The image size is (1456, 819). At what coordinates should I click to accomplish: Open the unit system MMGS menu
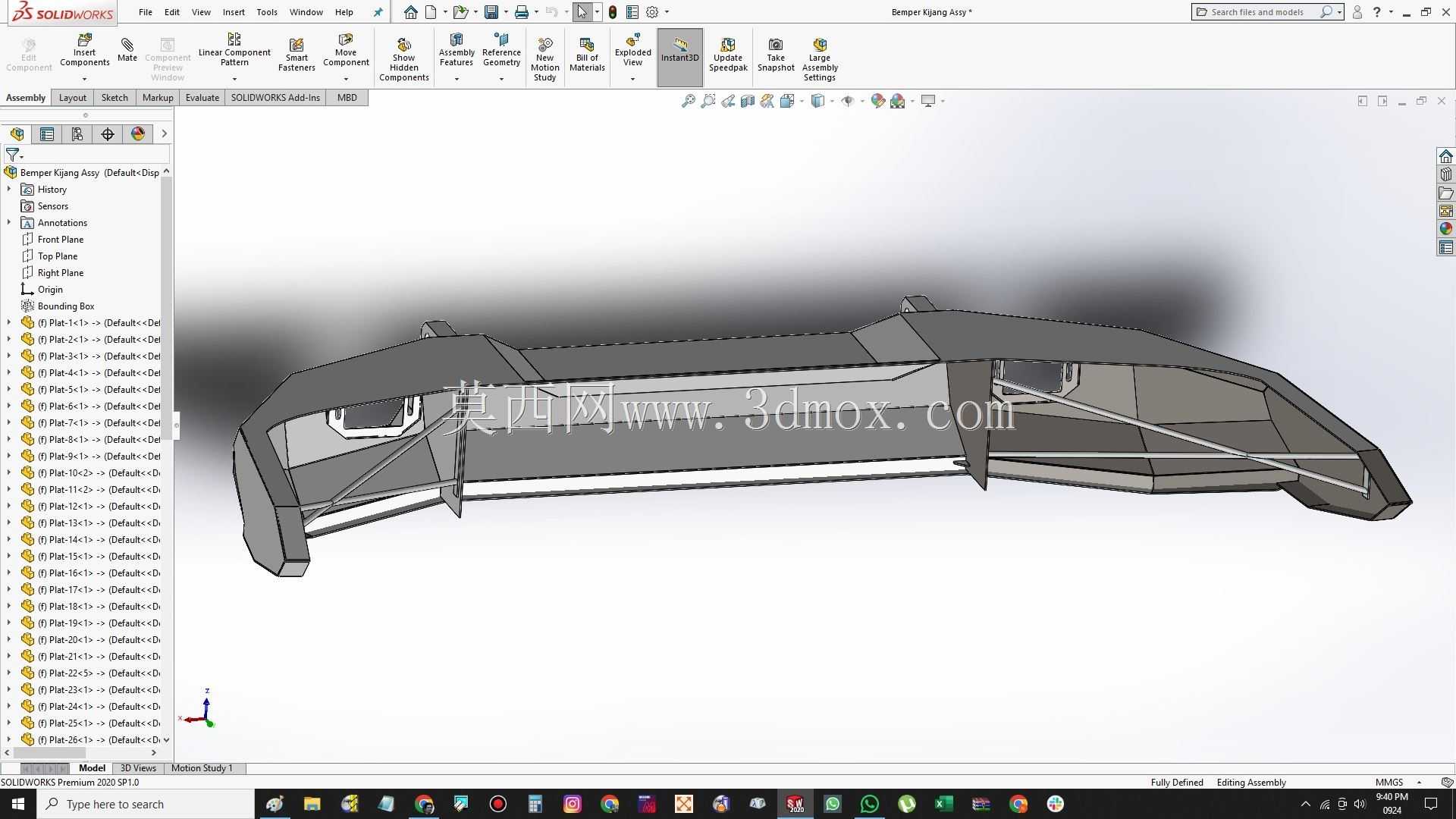pyautogui.click(x=1398, y=783)
